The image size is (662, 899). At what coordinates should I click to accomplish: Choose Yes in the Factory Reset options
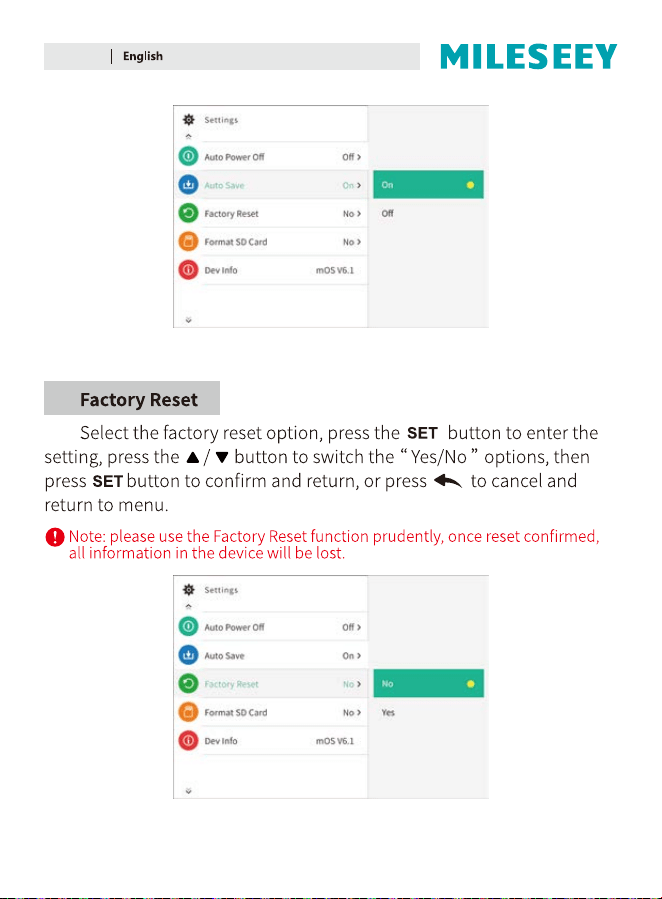click(428, 713)
